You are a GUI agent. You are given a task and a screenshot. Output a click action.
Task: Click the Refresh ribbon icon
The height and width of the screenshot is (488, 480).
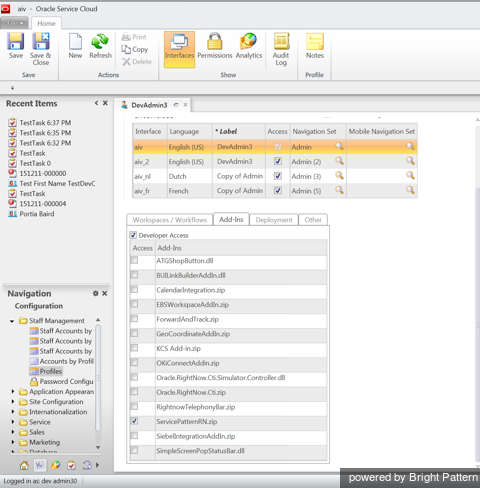[100, 46]
